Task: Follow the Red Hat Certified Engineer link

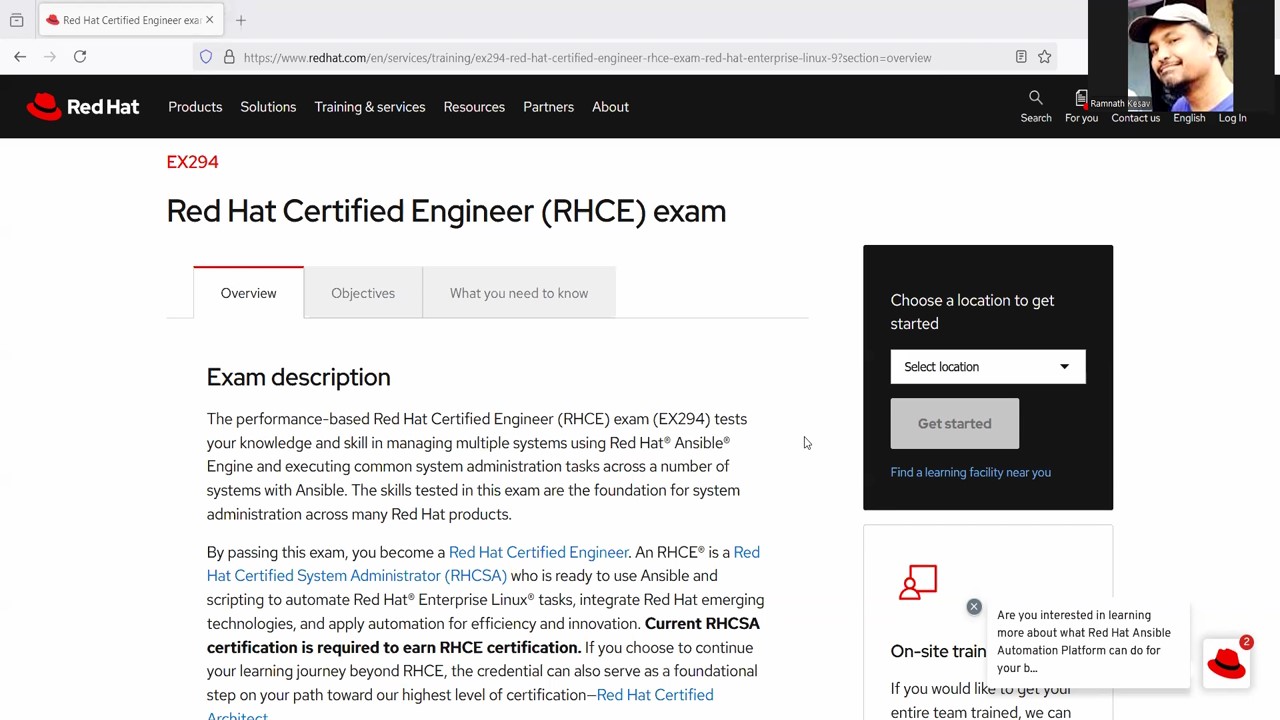Action: point(538,552)
